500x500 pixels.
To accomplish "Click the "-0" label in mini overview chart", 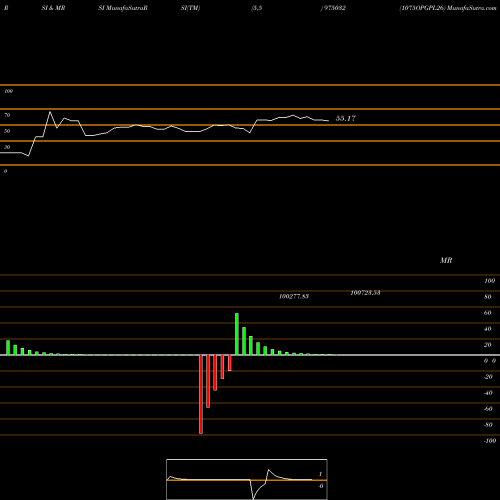I will (x=321, y=486).
